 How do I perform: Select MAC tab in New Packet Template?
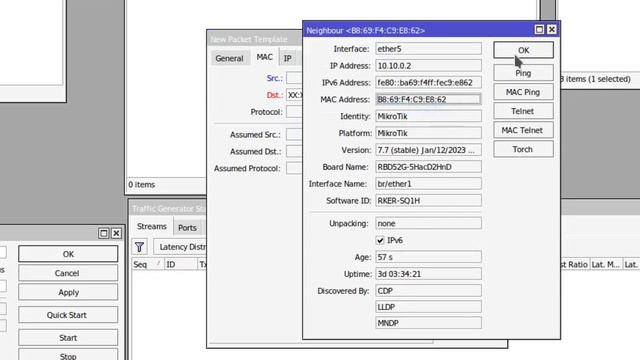(264, 57)
